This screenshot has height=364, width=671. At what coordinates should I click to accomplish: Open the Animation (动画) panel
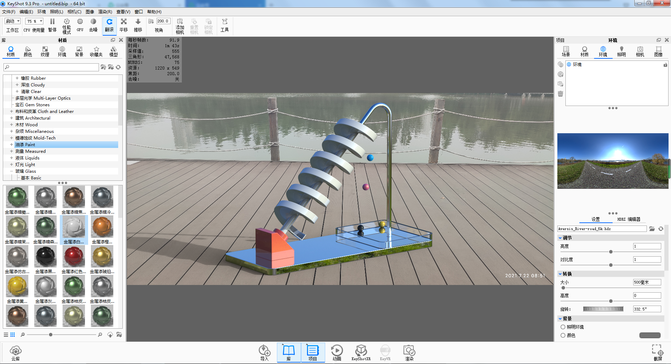pos(337,353)
